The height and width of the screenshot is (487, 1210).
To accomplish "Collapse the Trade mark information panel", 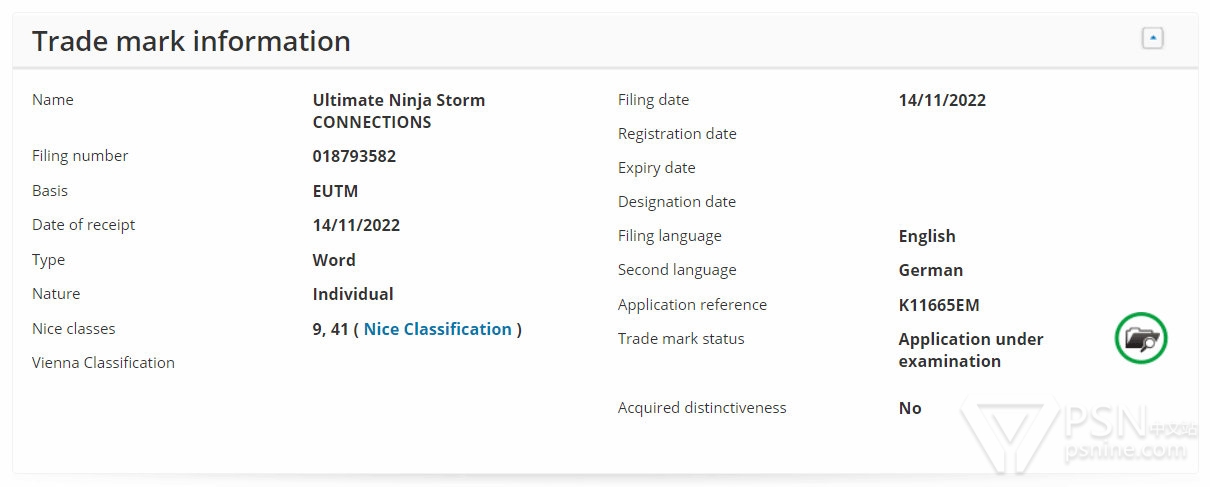I will 1152,39.
